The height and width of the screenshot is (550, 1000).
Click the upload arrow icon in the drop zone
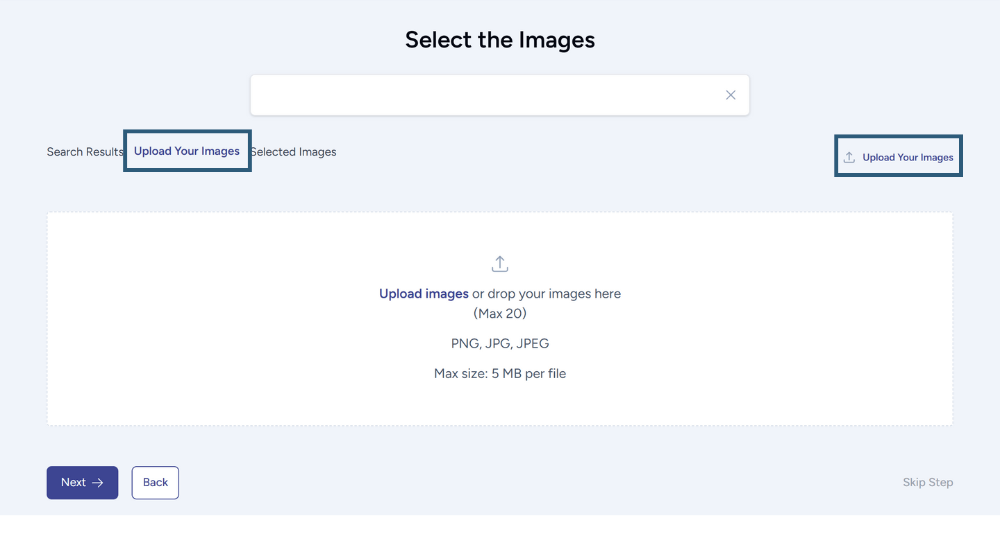(x=500, y=264)
